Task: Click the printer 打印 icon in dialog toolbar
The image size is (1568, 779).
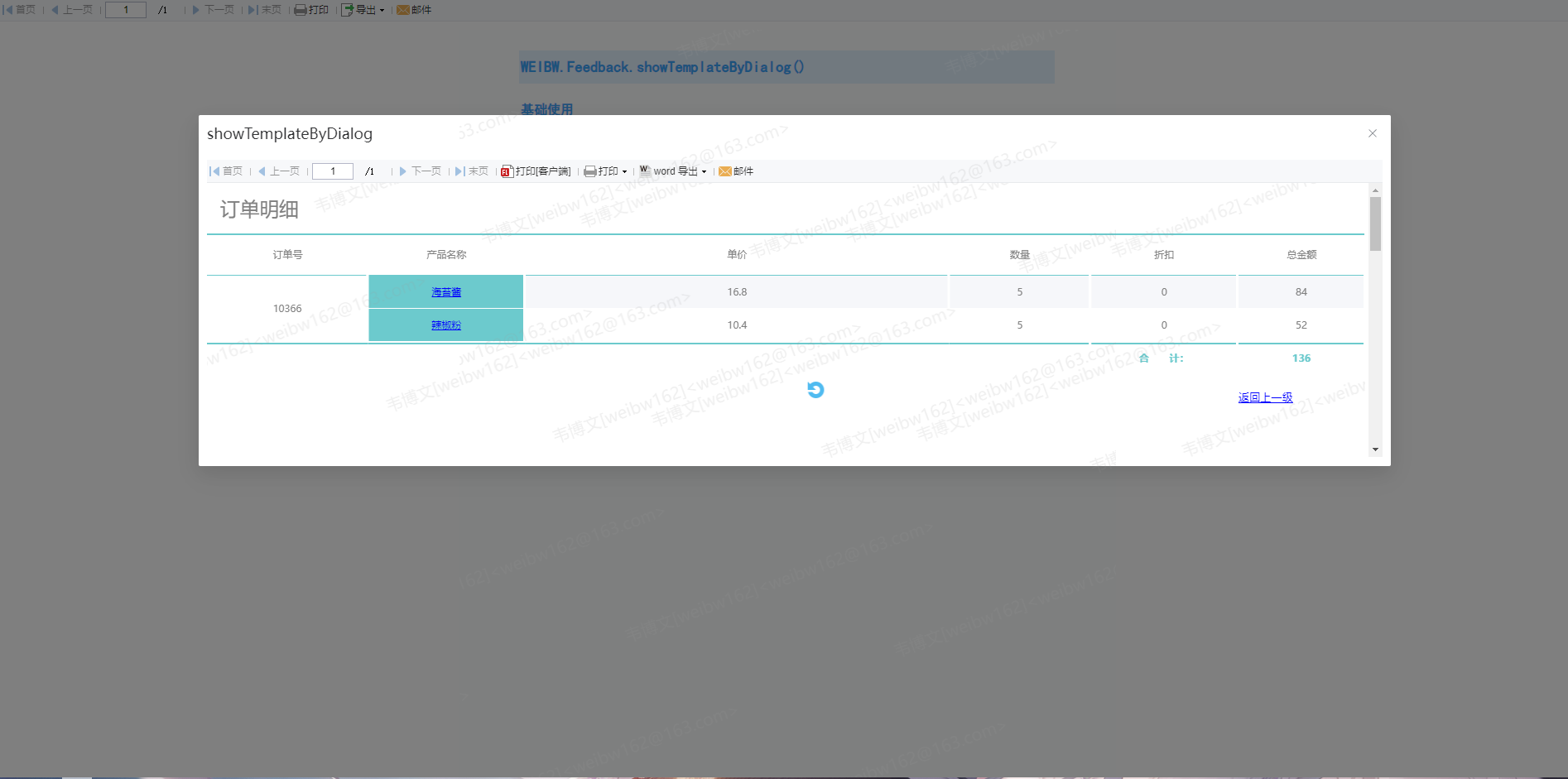Action: (x=590, y=171)
